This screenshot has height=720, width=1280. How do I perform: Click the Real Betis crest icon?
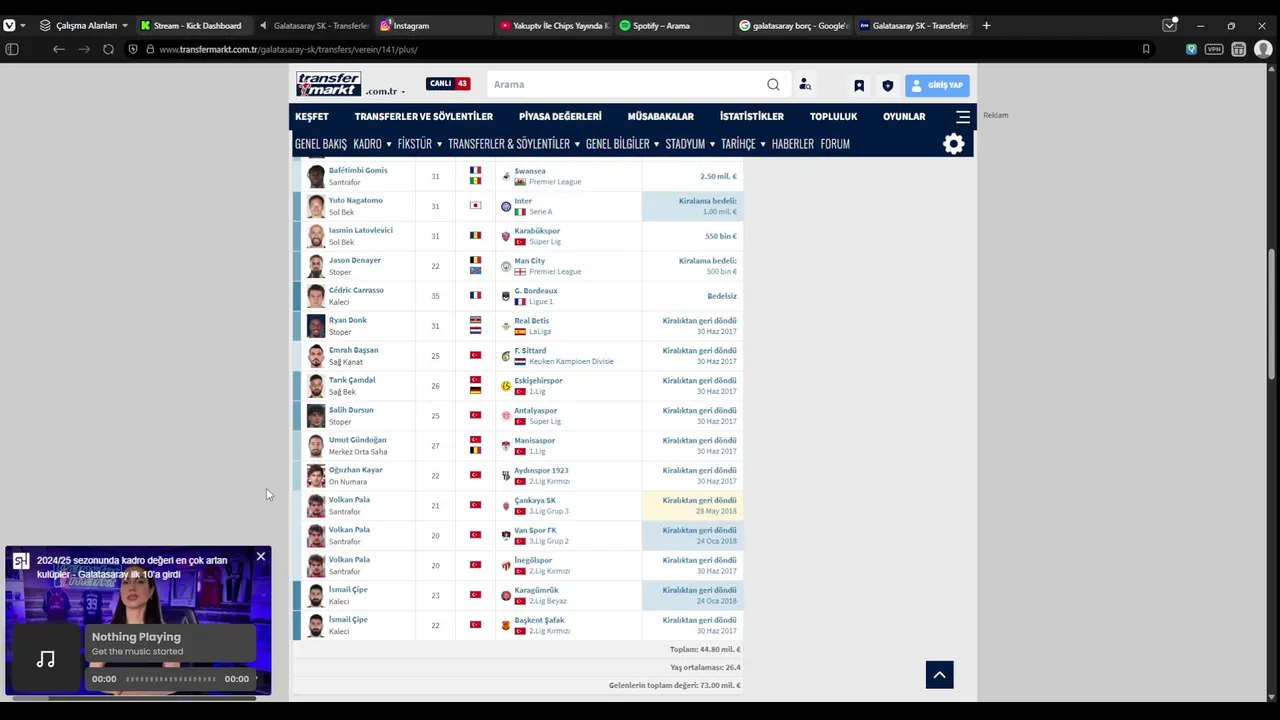pos(506,326)
